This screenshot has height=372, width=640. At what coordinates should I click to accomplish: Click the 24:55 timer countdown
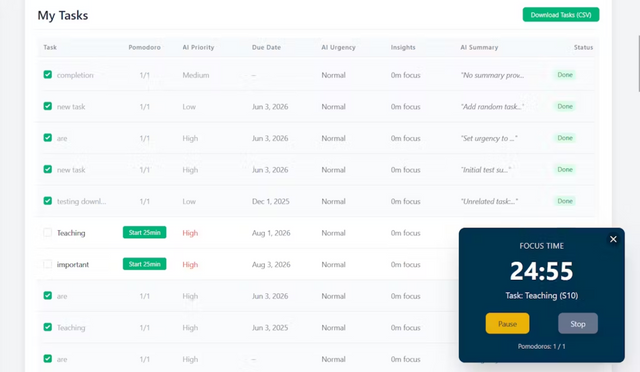(x=542, y=271)
